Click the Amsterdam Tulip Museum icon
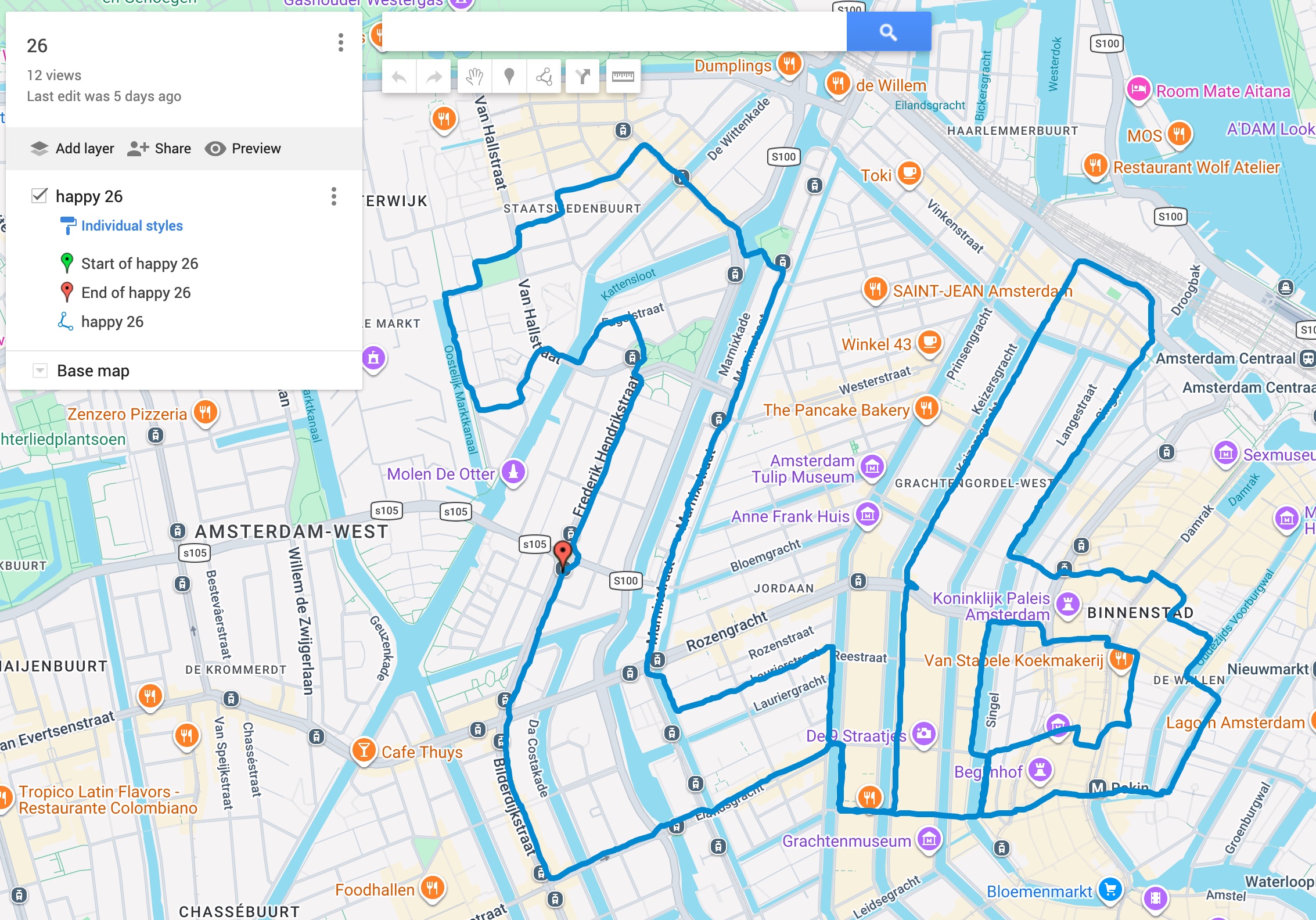The height and width of the screenshot is (920, 1316). click(x=872, y=466)
